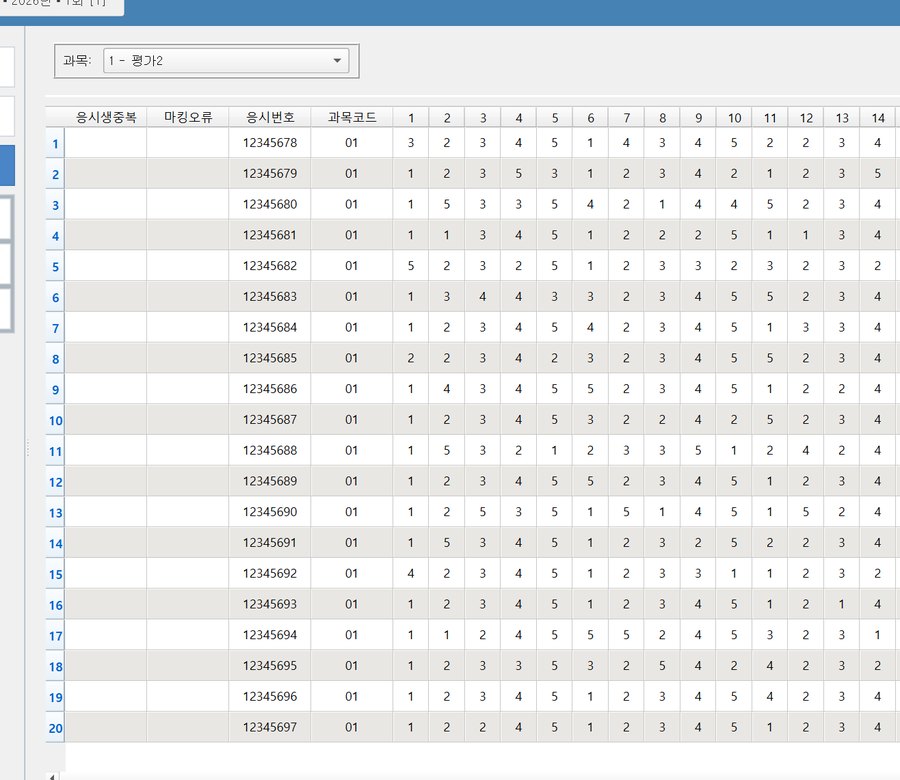Click exam number cell 12345681
The image size is (900, 780).
[270, 235]
